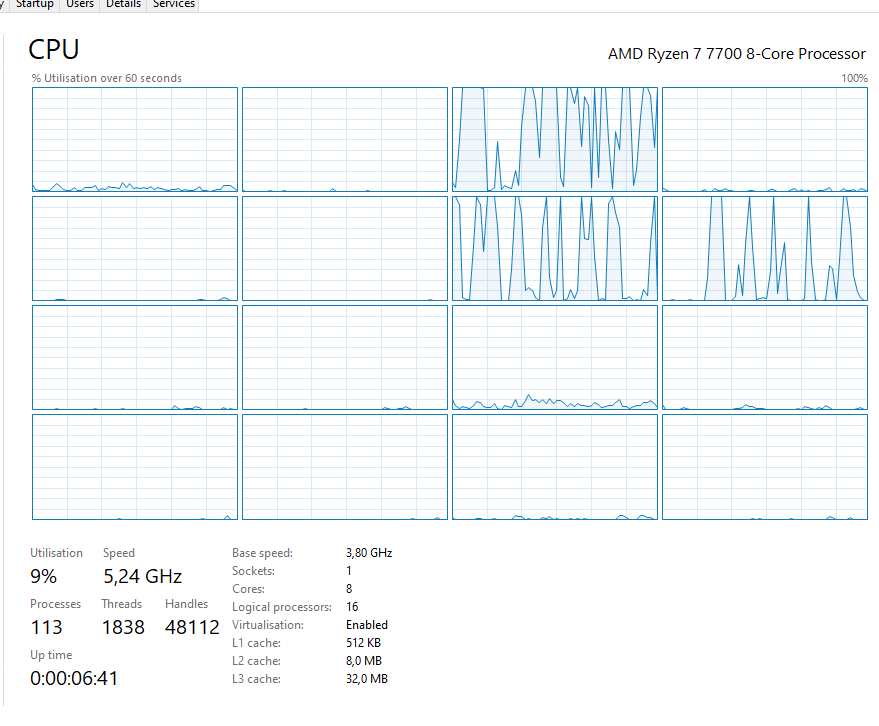Select the 9% utilisation value
The height and width of the screenshot is (726, 879).
[x=43, y=576]
